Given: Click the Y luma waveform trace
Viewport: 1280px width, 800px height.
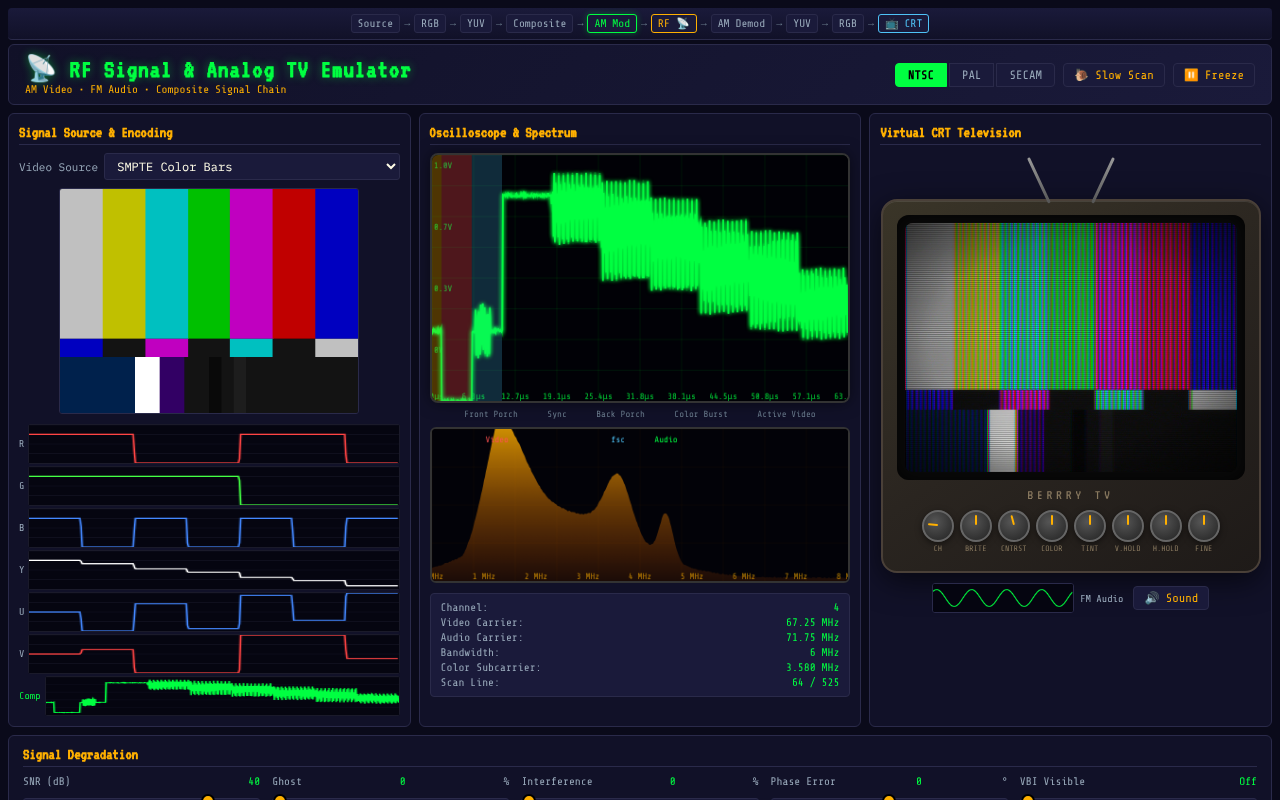Looking at the screenshot, I should coord(214,570).
